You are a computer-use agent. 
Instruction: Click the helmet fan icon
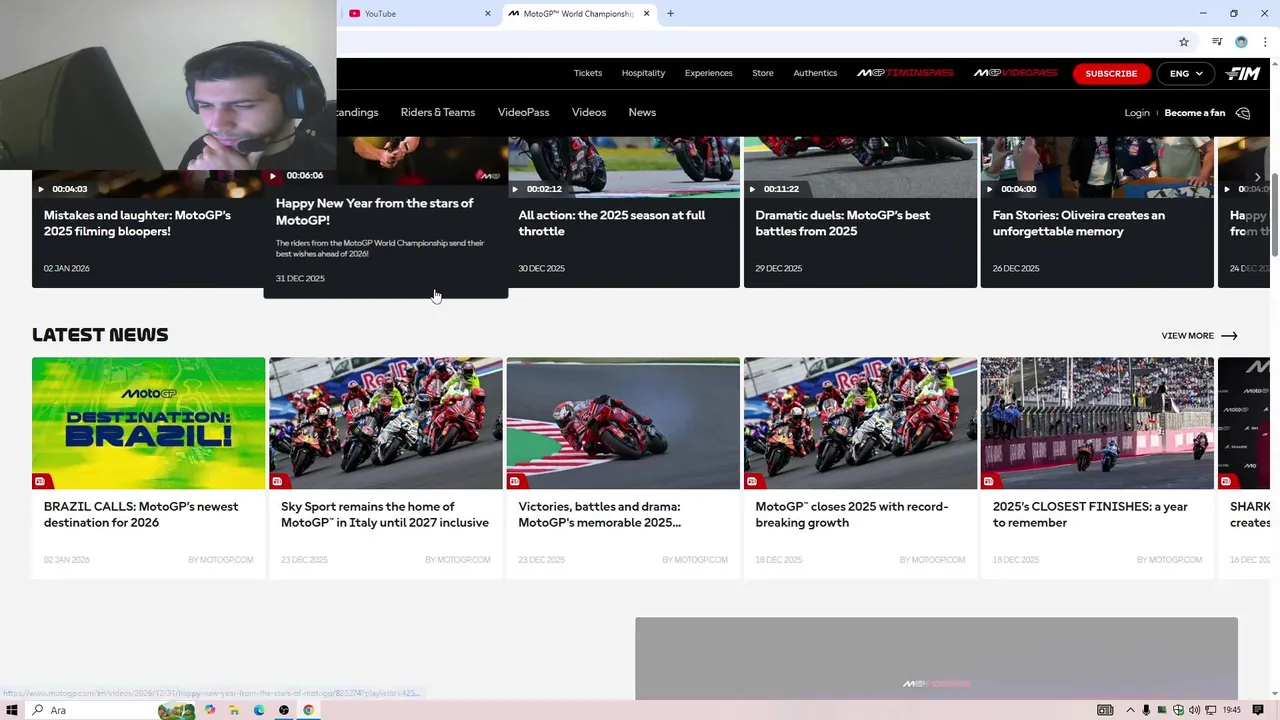pos(1243,113)
